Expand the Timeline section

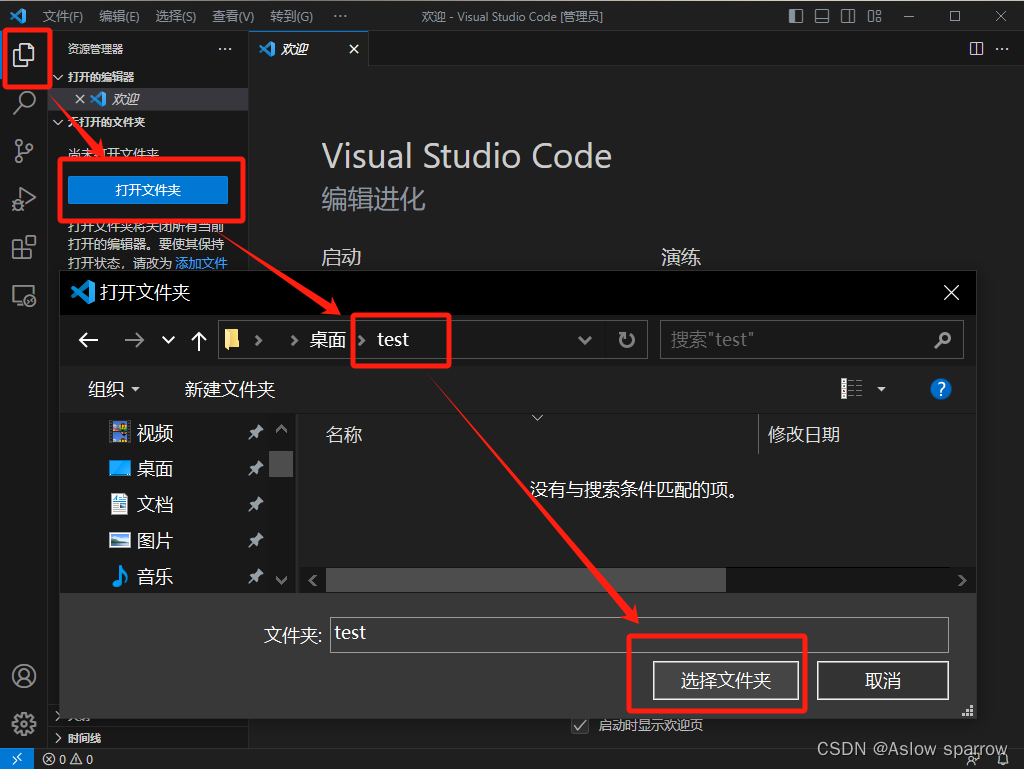click(58, 738)
